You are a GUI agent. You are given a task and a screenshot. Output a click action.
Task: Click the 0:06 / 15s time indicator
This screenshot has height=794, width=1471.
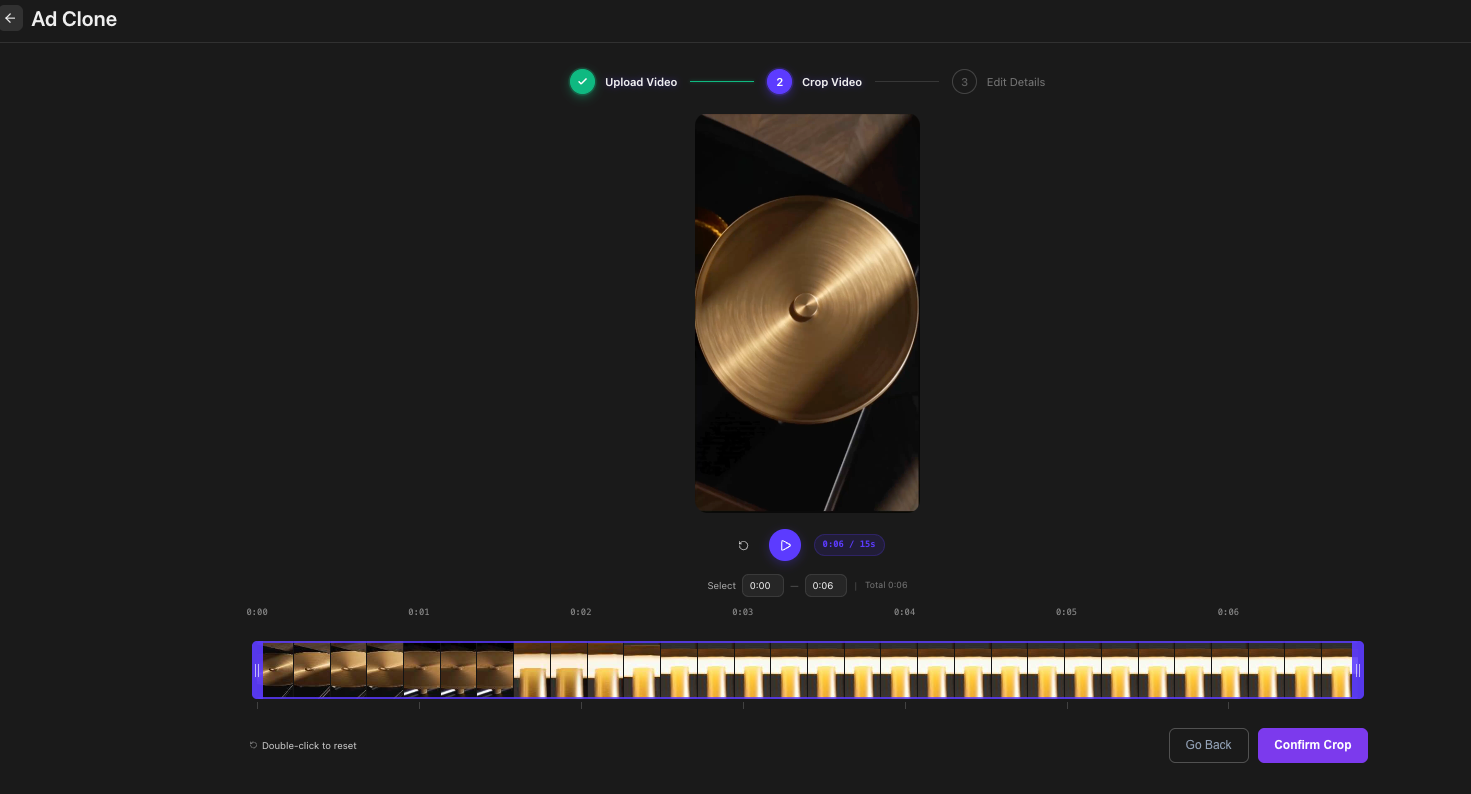click(849, 545)
